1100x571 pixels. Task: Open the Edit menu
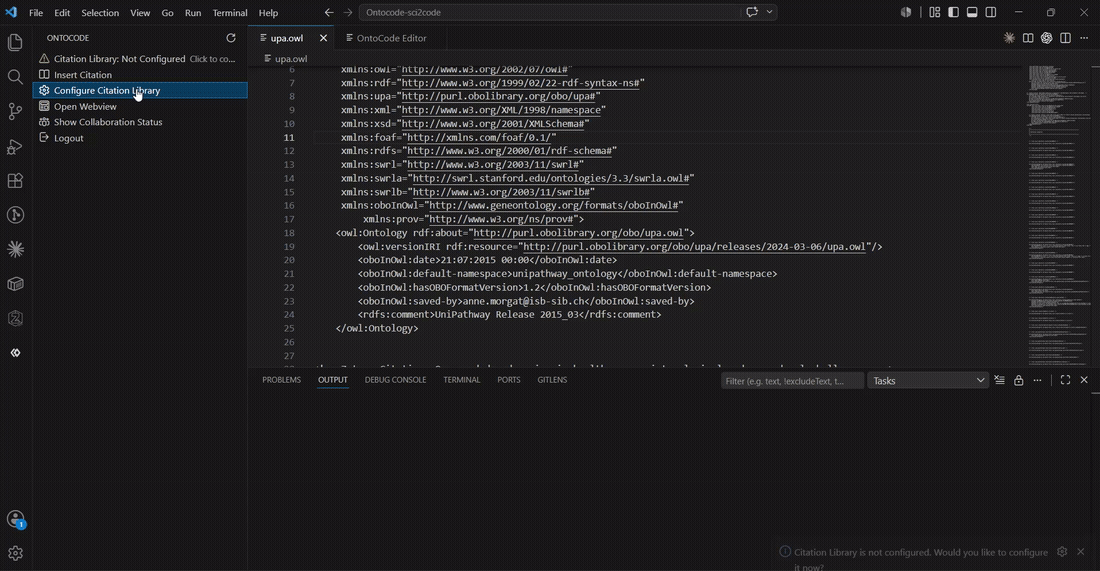click(62, 13)
